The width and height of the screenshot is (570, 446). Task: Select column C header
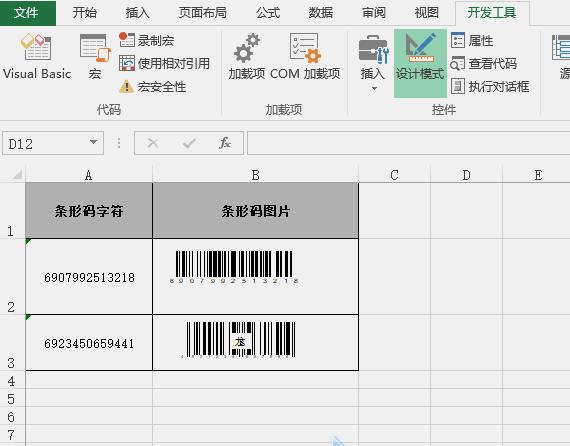(394, 175)
